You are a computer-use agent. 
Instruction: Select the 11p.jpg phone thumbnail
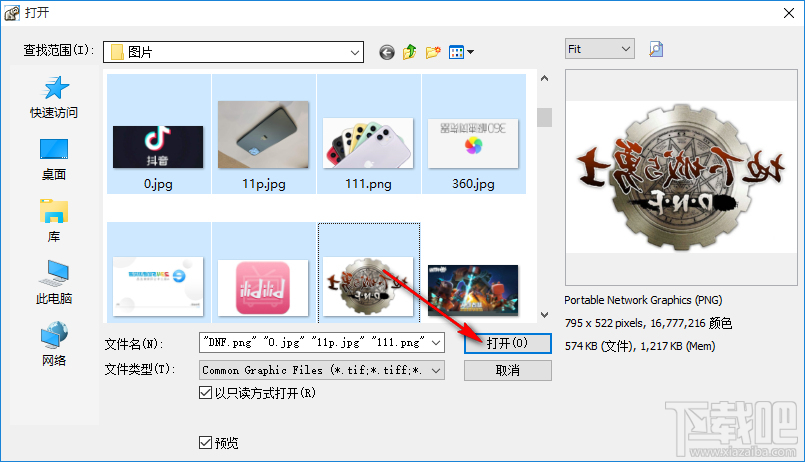tap(263, 134)
